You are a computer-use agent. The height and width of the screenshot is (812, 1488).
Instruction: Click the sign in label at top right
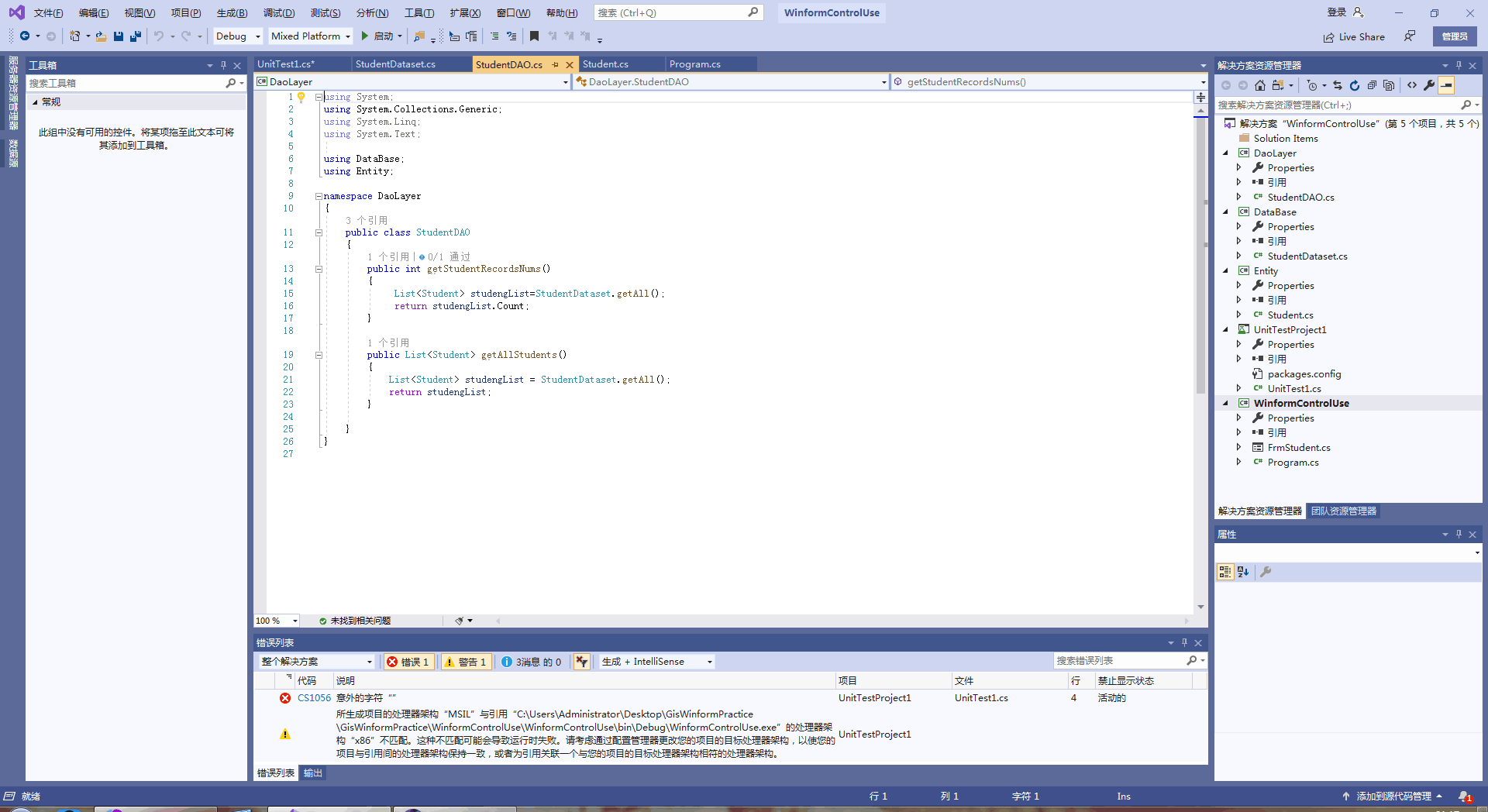coord(1337,12)
